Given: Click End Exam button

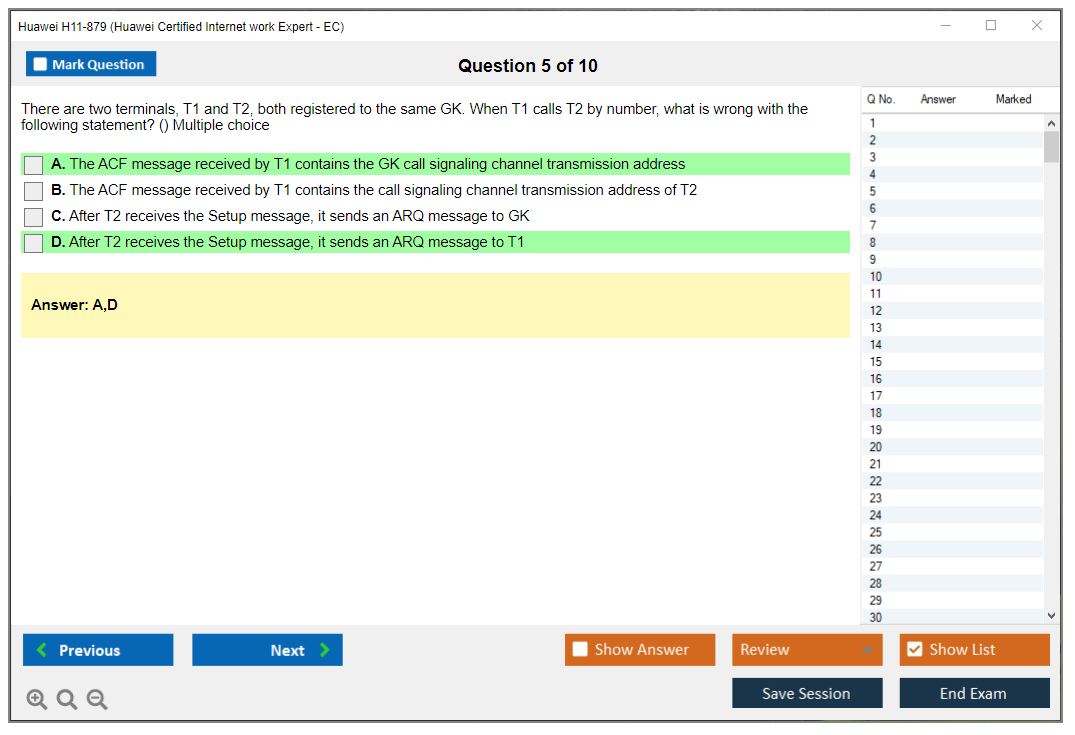Looking at the screenshot, I should click(974, 694).
